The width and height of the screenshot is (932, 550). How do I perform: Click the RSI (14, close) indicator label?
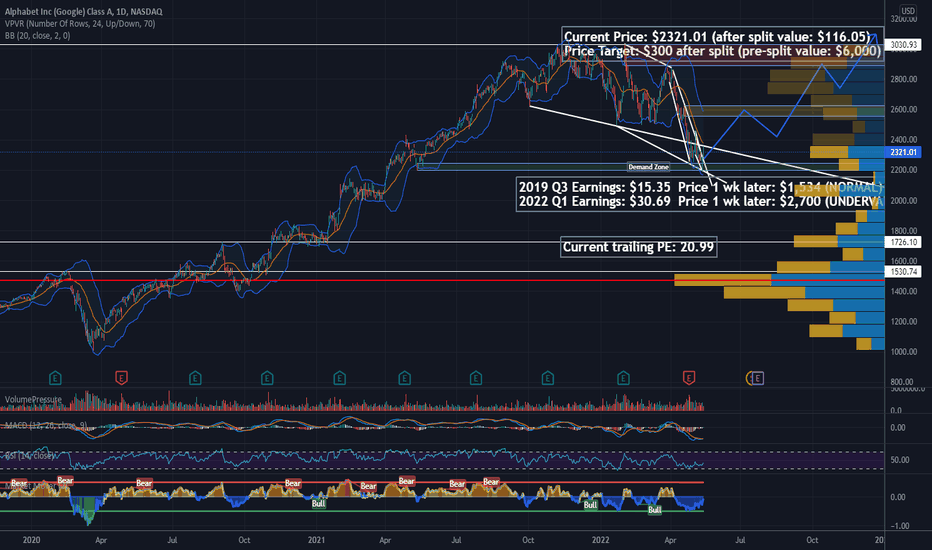click(x=30, y=455)
